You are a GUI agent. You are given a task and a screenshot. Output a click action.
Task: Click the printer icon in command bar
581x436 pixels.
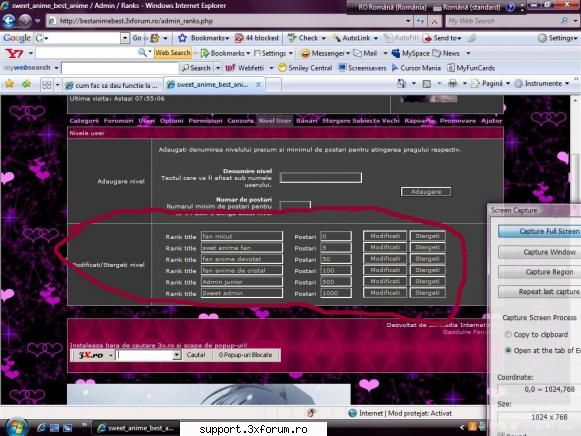[x=452, y=84]
